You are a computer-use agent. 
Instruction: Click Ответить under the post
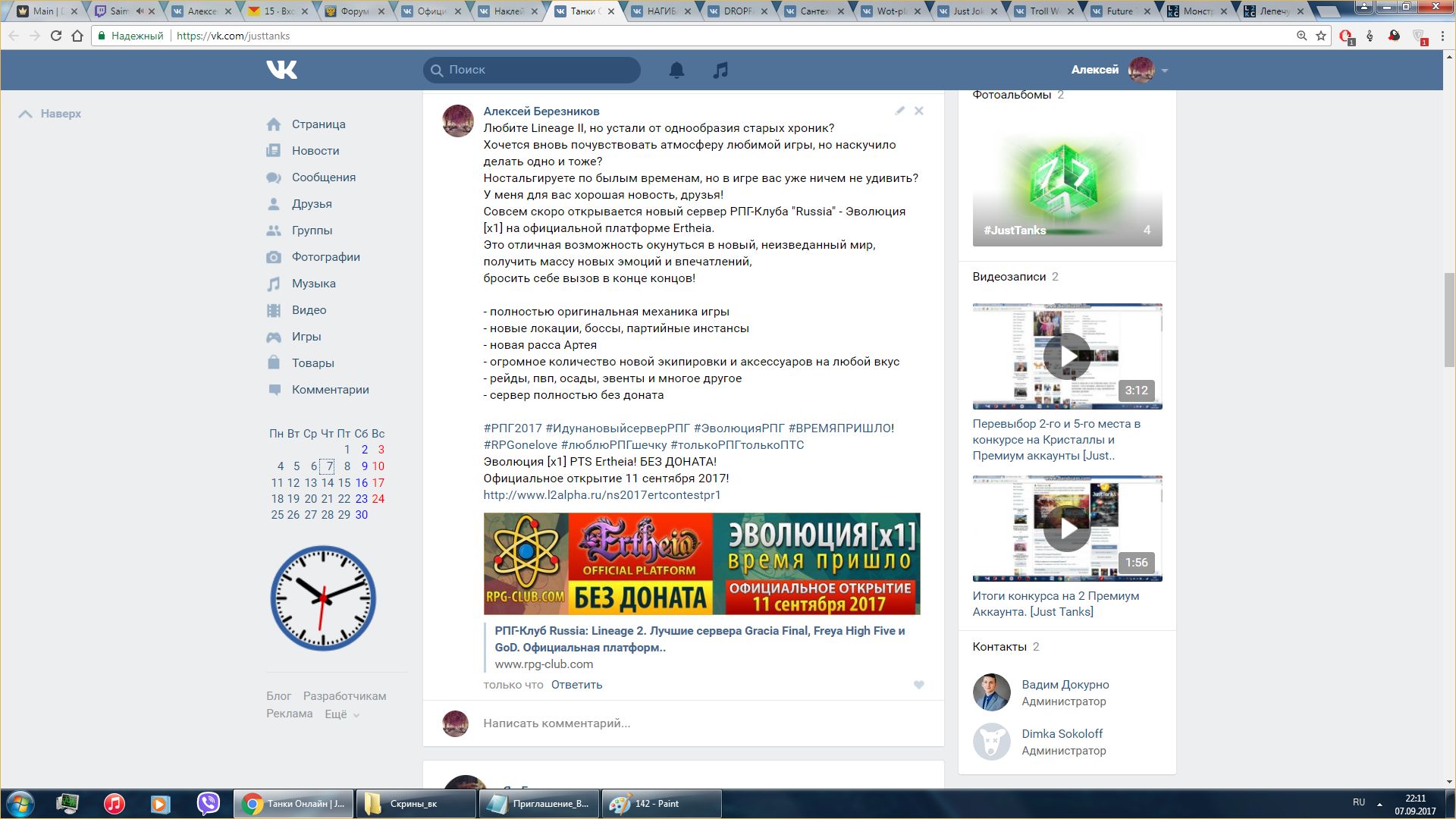(576, 685)
